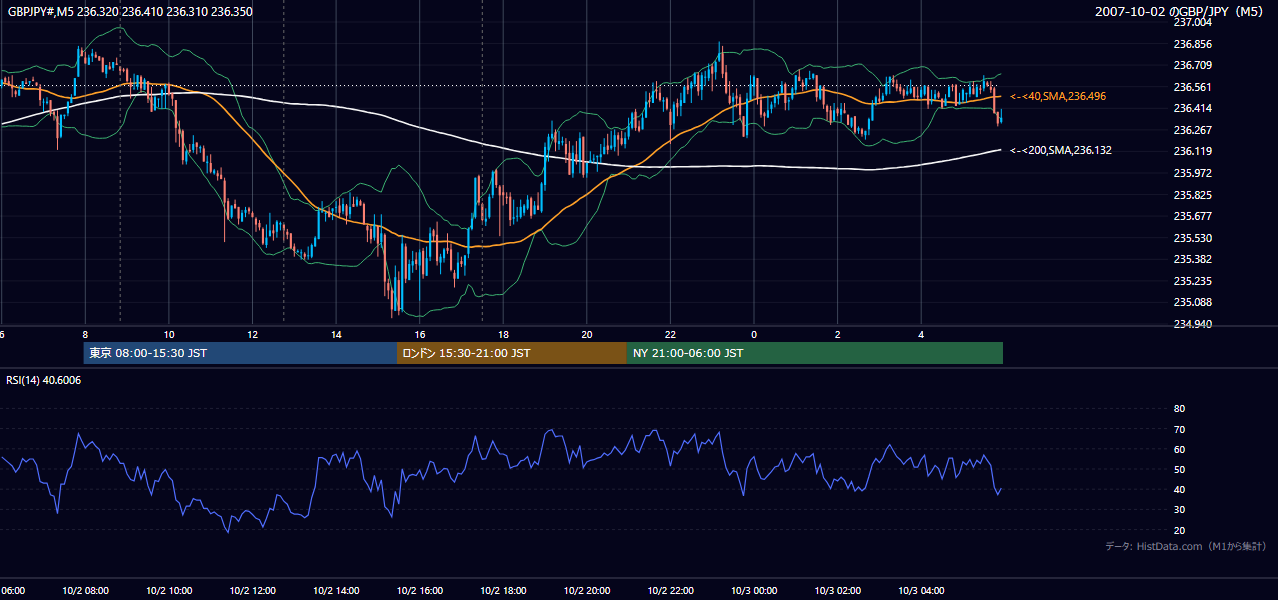Click price axis label 236.709
1278x600 pixels.
pyautogui.click(x=1192, y=65)
